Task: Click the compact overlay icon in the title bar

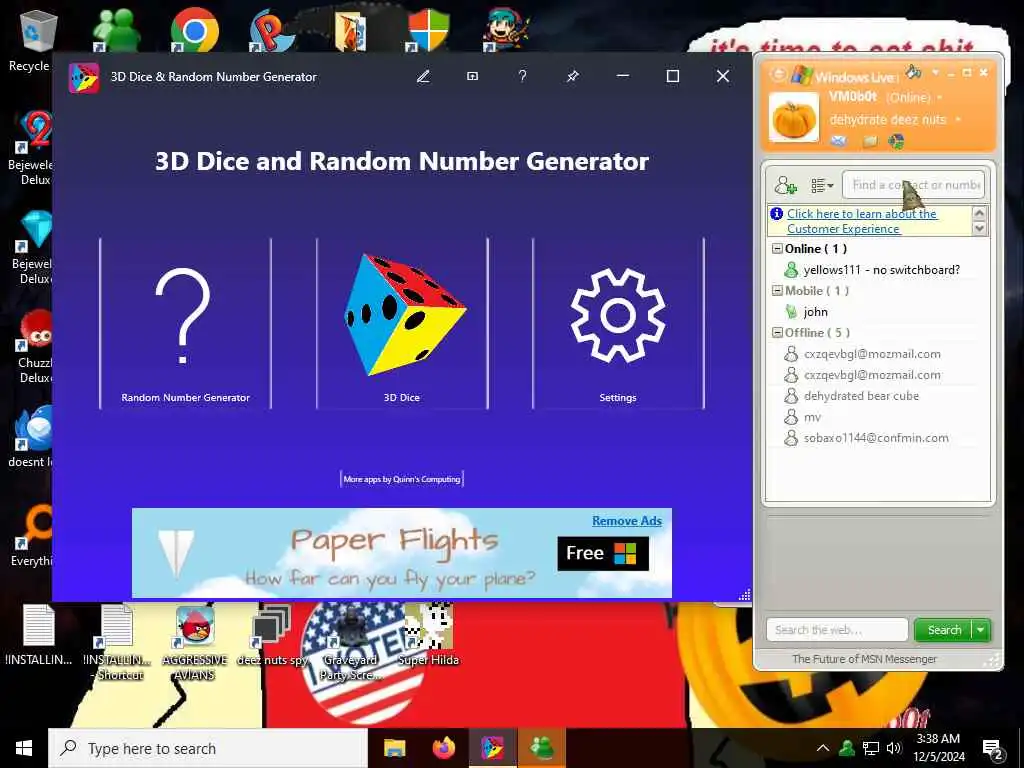Action: (x=473, y=76)
